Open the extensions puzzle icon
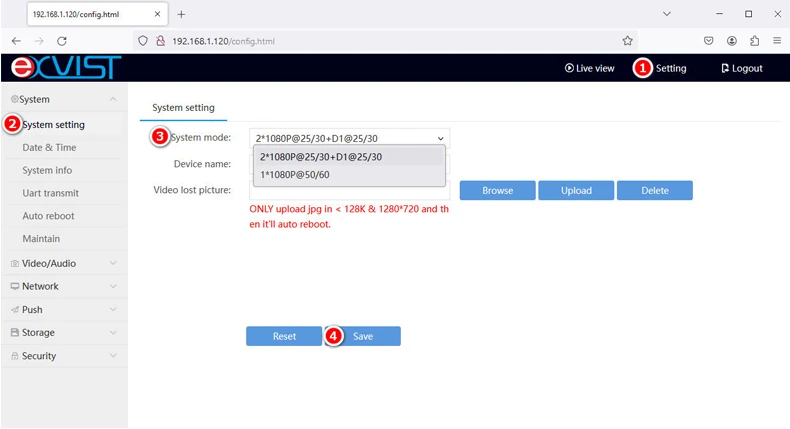Viewport: 790px width, 429px height. coord(754,41)
